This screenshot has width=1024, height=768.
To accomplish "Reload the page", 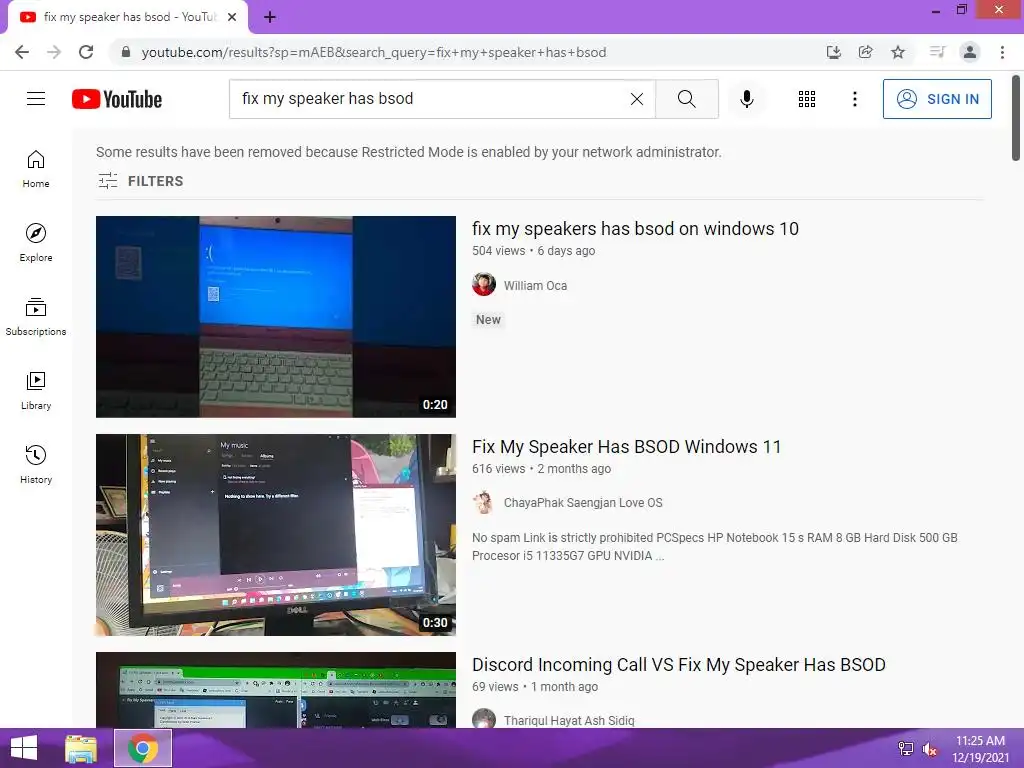I will point(86,52).
